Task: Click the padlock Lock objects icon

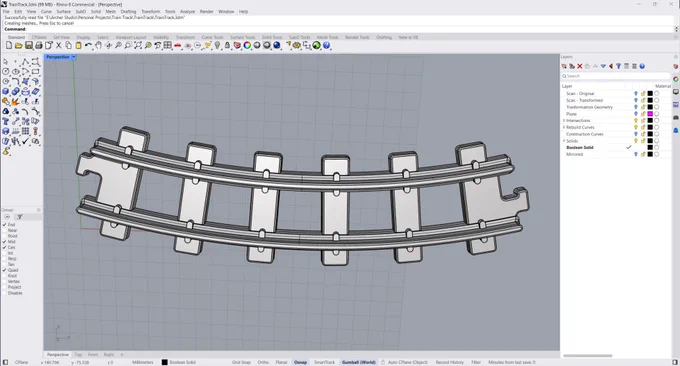Action: tap(227, 45)
